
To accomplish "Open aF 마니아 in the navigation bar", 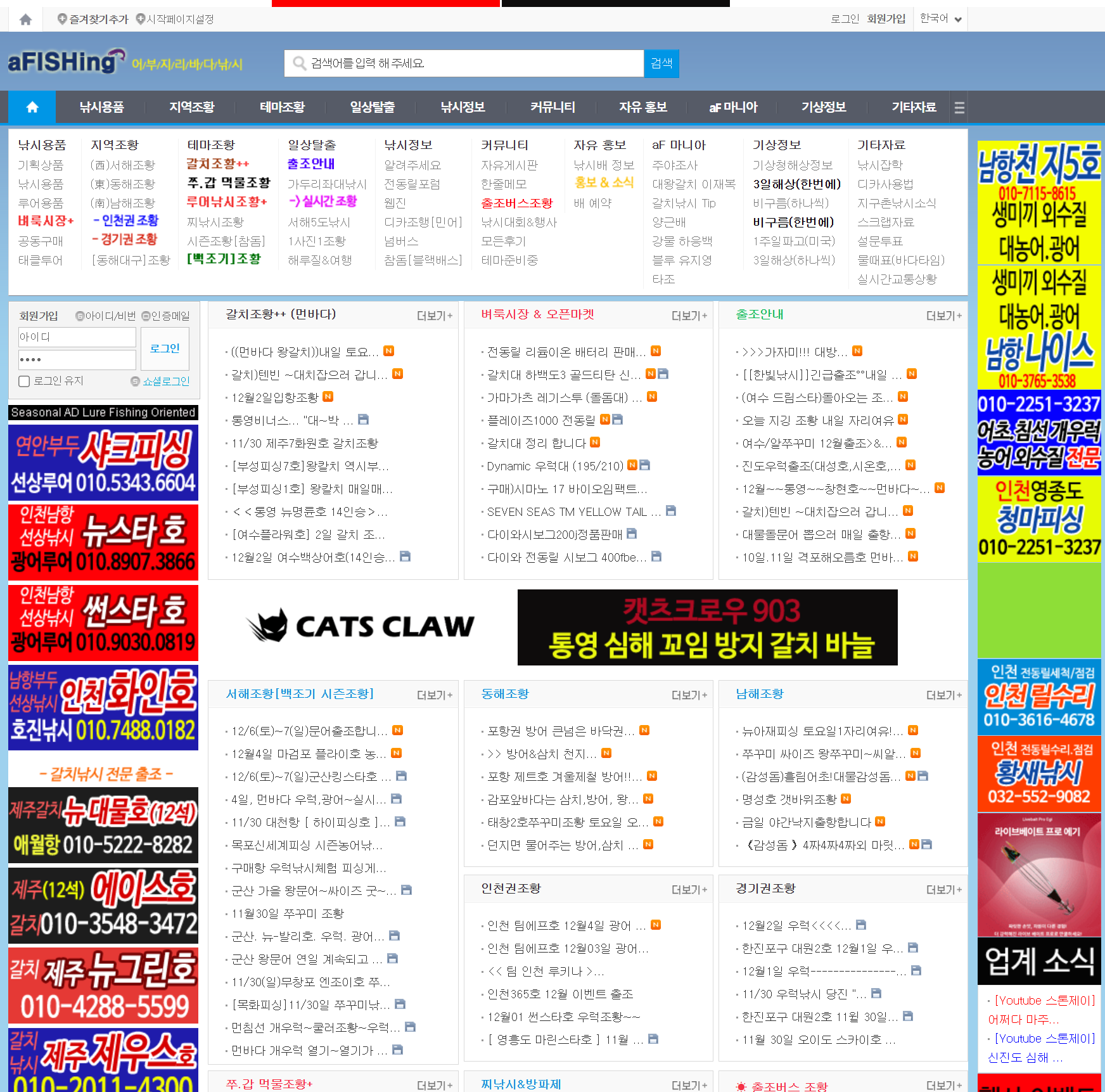I will click(733, 107).
